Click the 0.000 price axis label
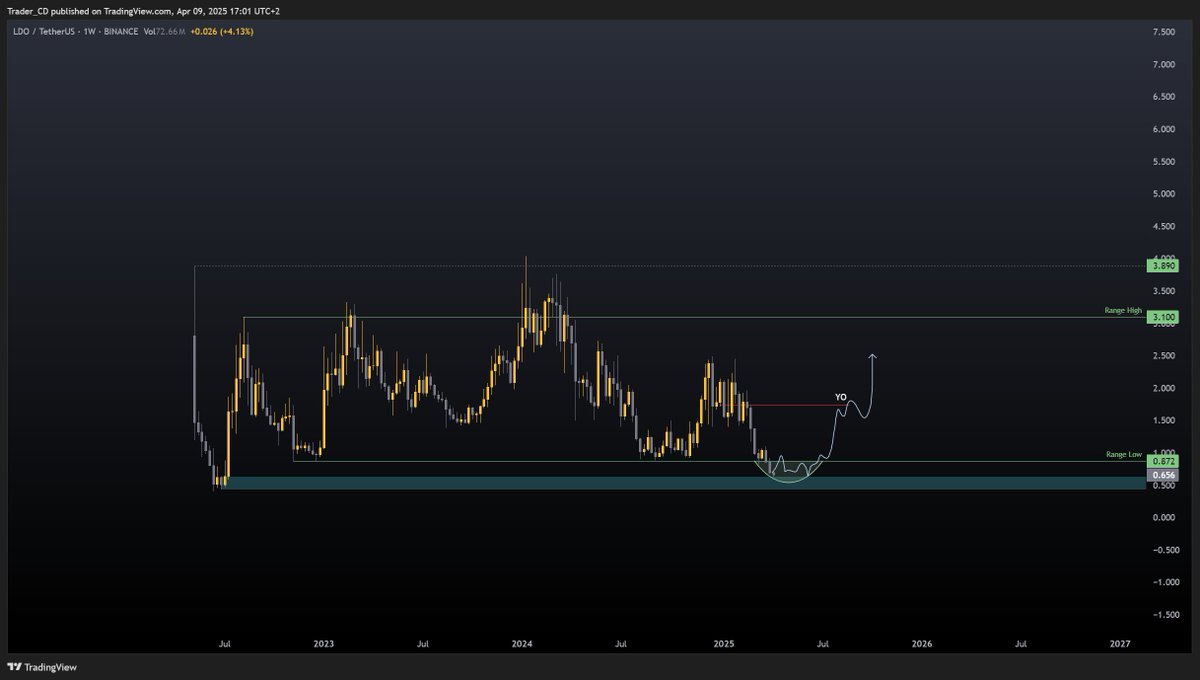This screenshot has width=1200, height=680. (x=1163, y=517)
